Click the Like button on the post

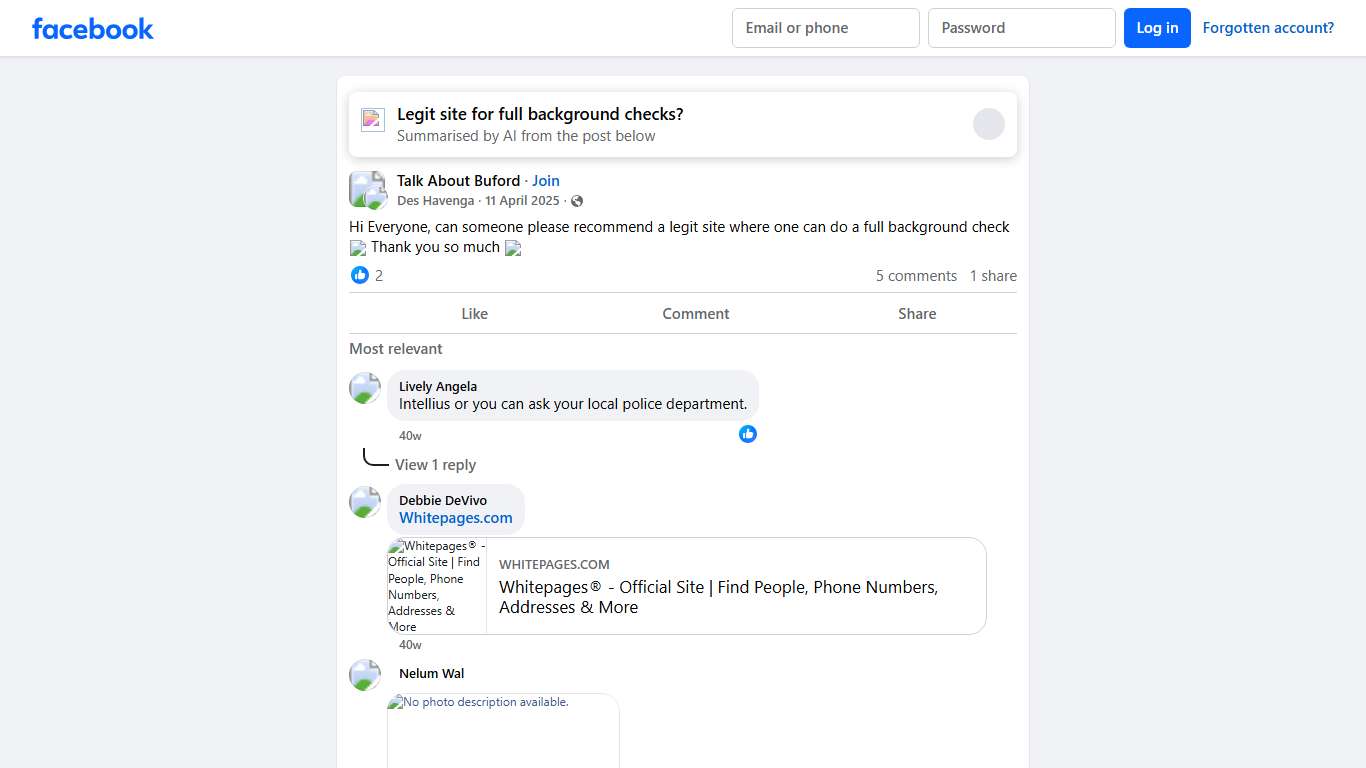[474, 313]
